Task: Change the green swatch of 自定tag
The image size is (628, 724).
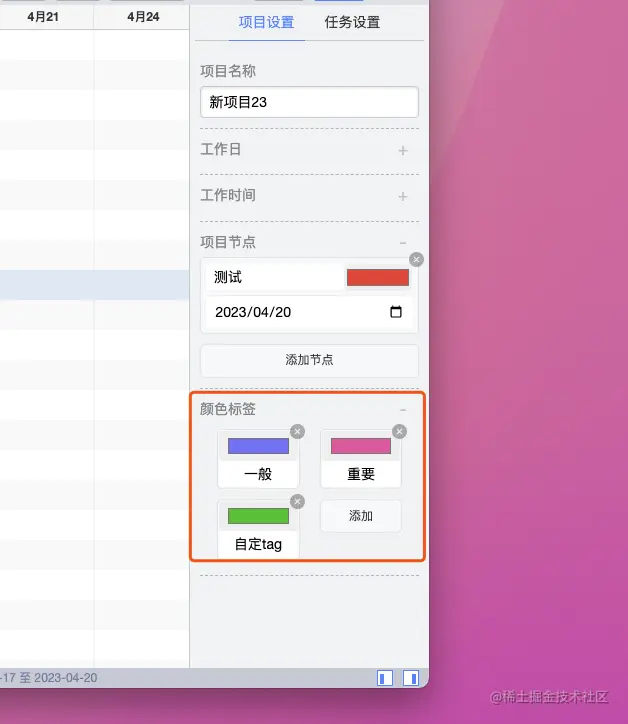Action: pos(258,516)
